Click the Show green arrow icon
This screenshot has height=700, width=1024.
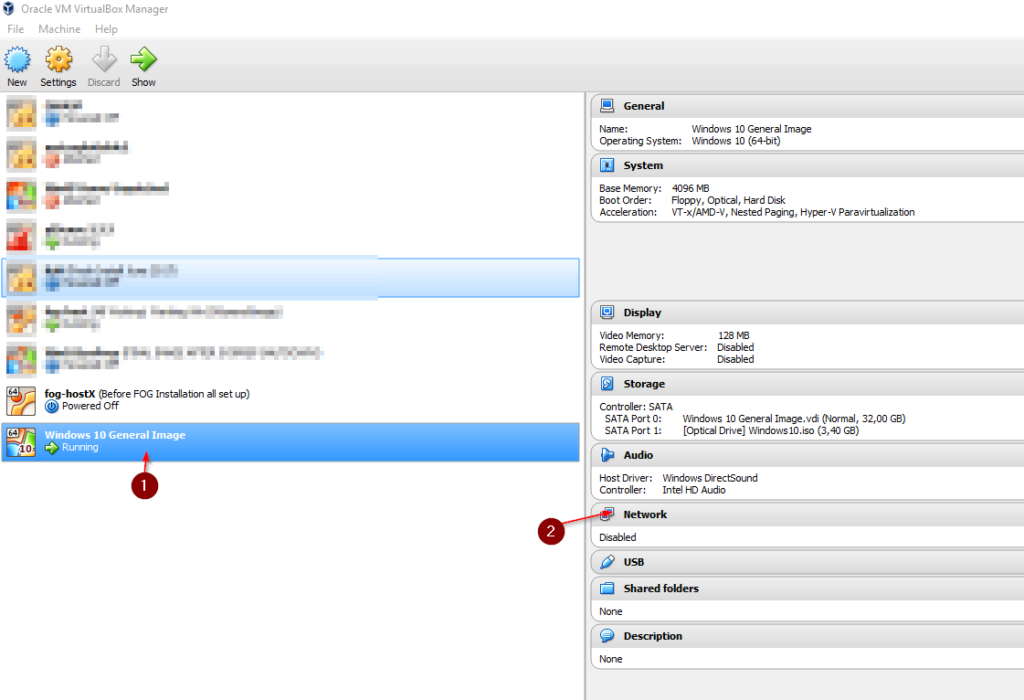pos(143,58)
